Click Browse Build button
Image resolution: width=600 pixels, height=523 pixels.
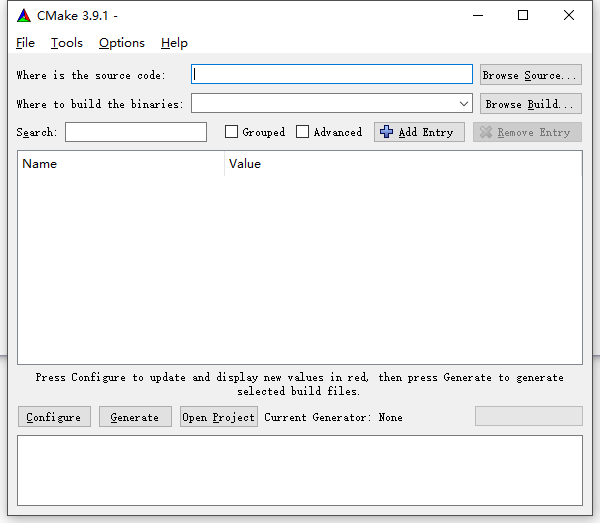[x=531, y=104]
